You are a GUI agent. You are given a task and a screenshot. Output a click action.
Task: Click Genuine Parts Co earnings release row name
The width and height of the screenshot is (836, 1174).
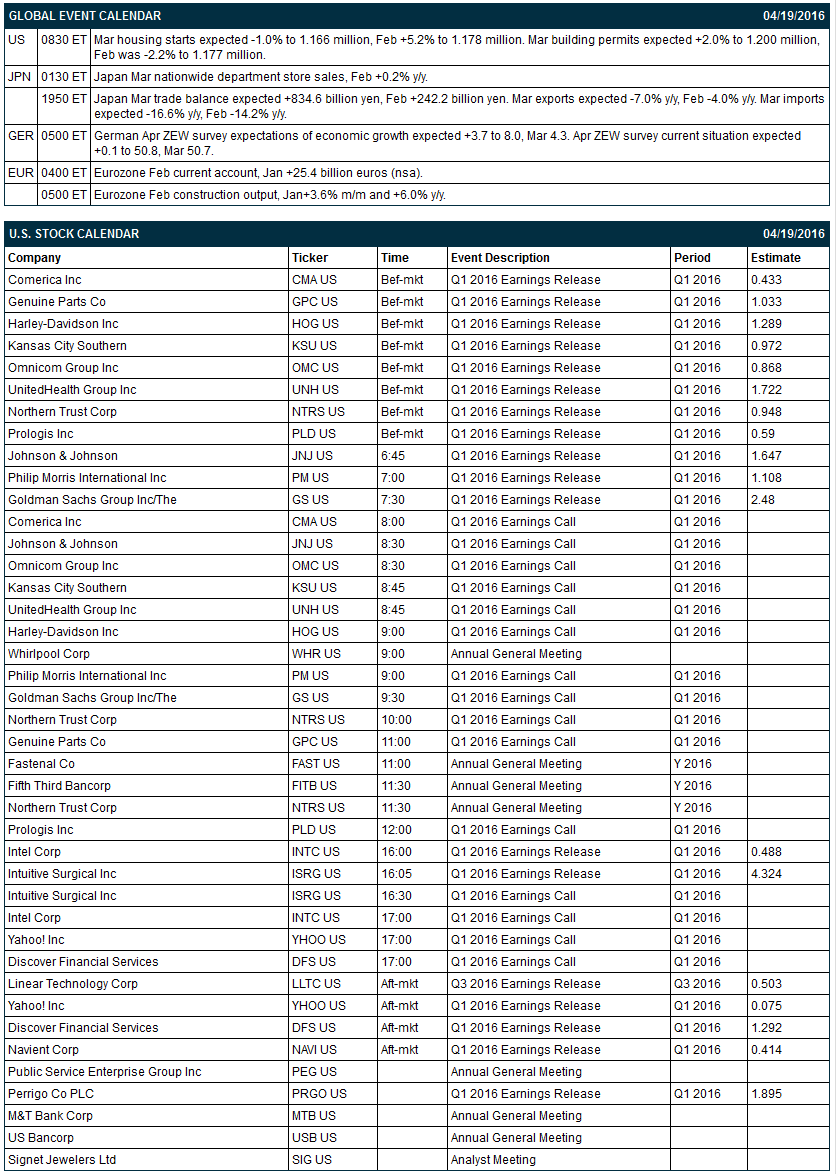[57, 302]
